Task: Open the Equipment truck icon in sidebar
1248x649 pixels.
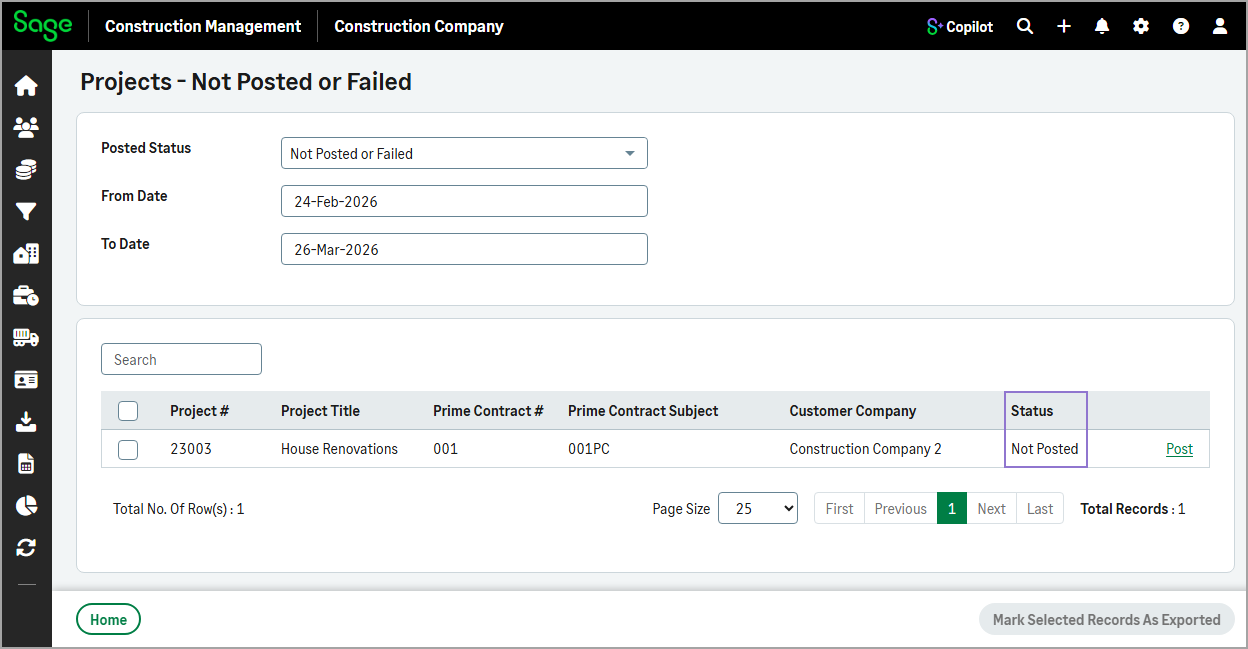Action: [x=27, y=337]
